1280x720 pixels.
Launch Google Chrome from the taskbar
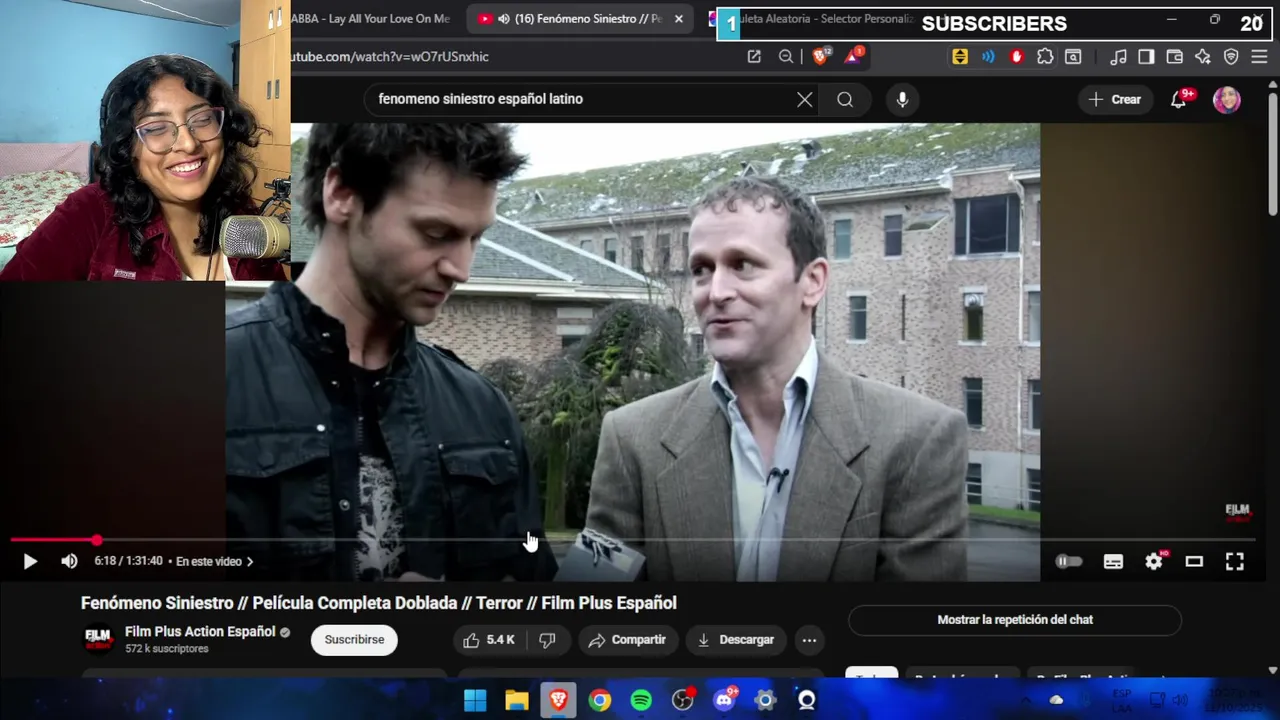coord(600,700)
